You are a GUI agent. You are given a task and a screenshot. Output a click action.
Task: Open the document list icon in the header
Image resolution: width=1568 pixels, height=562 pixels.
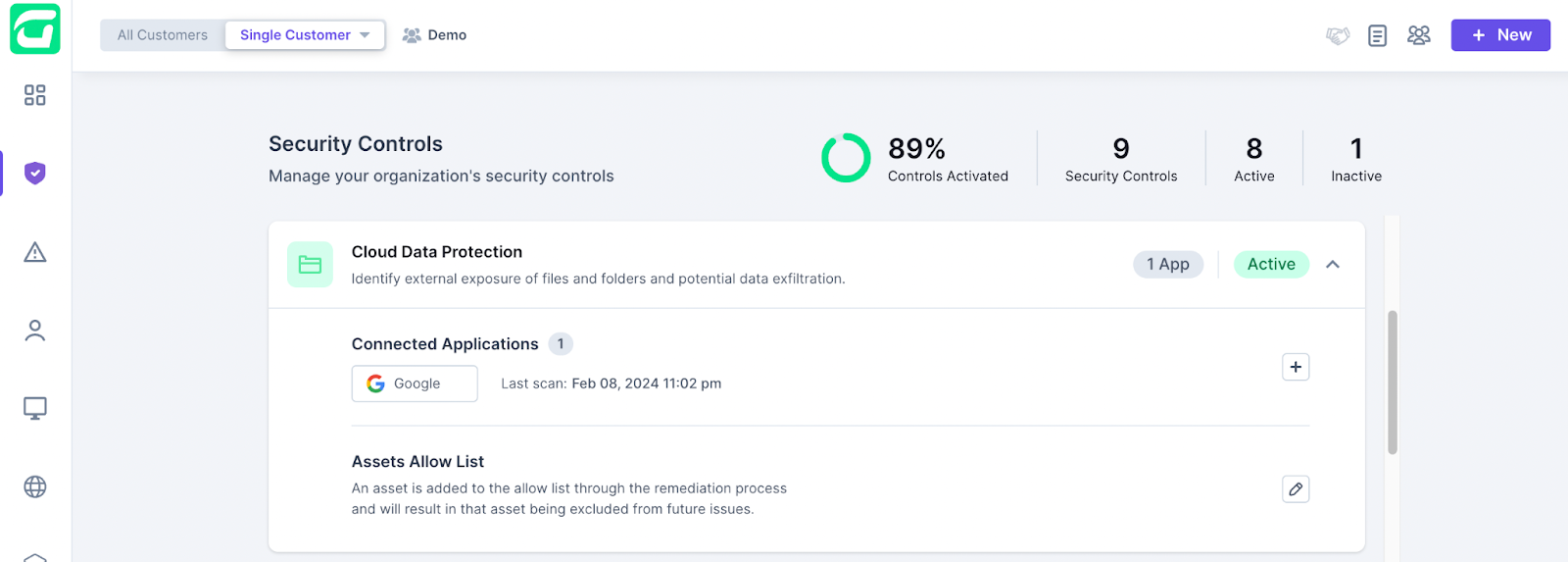click(x=1377, y=35)
